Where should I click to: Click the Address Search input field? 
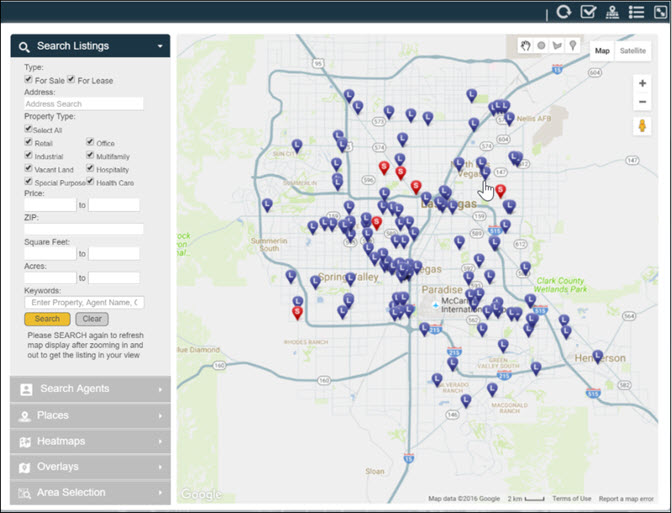84,103
